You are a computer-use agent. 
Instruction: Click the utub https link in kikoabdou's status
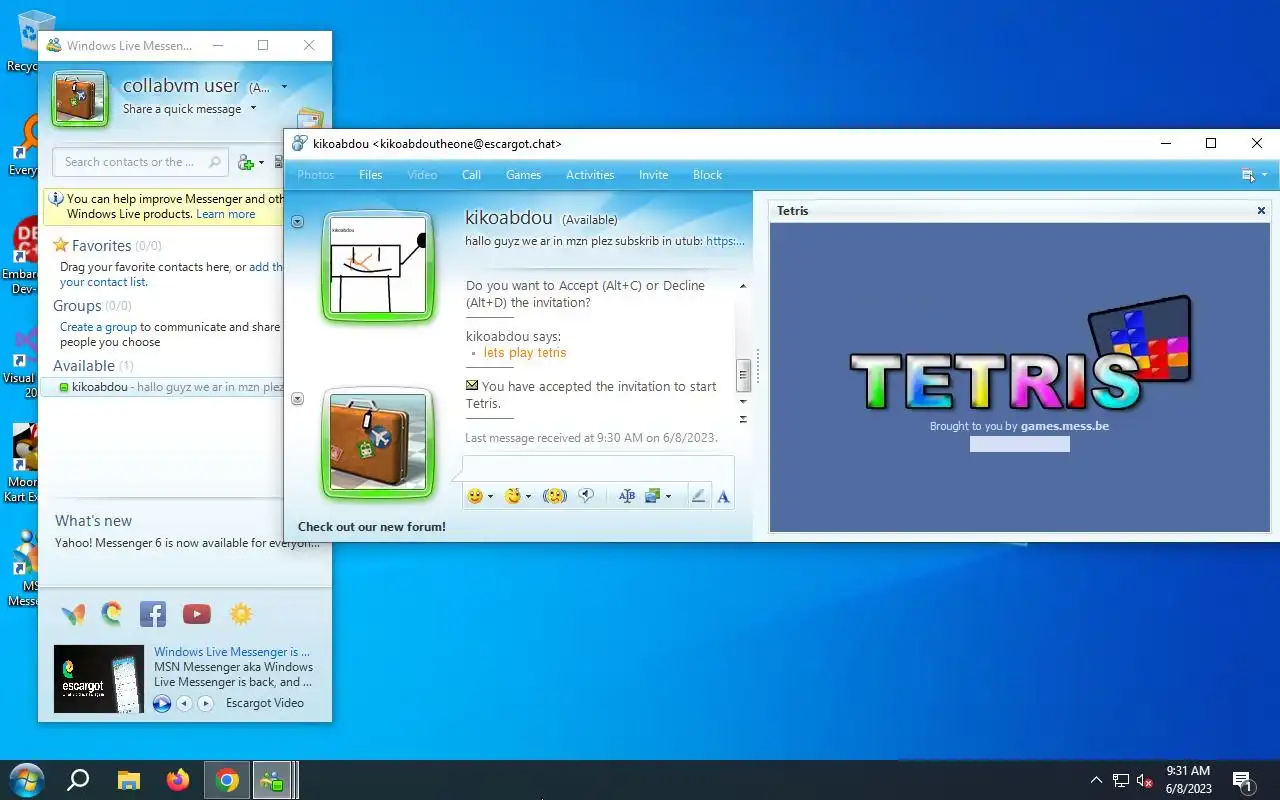coord(725,241)
